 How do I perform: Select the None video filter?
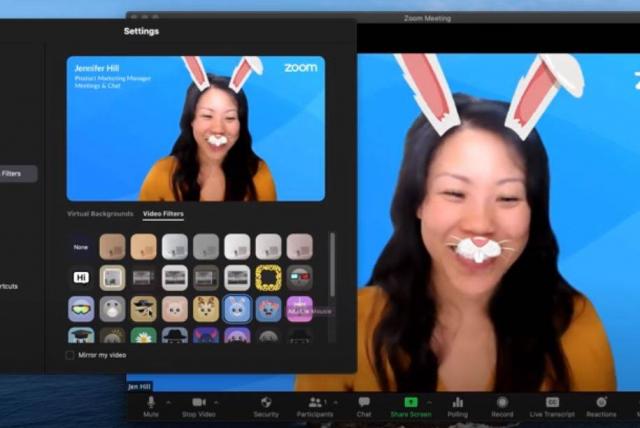[x=81, y=247]
